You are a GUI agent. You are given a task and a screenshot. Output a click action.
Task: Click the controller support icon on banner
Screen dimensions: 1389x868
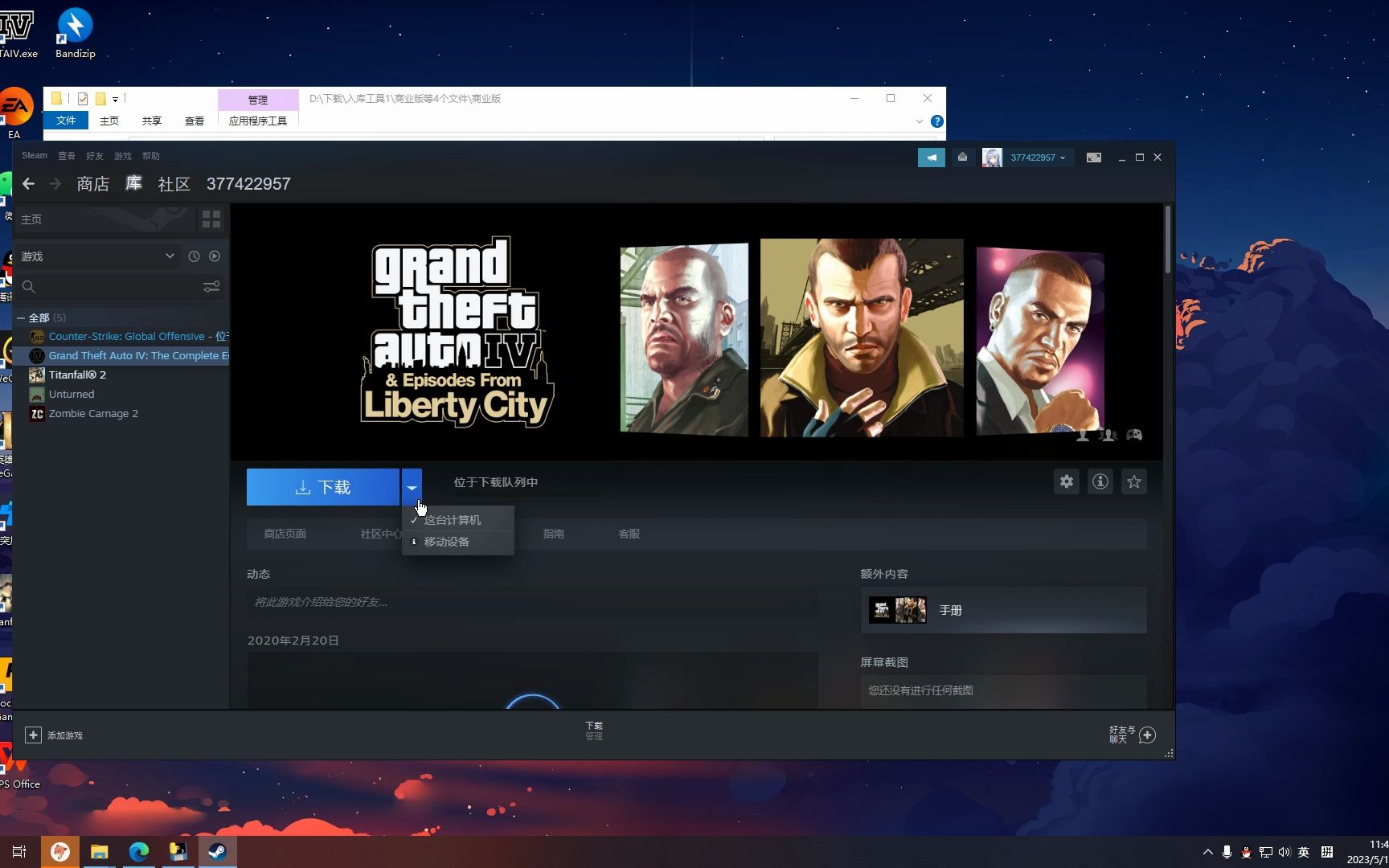point(1134,435)
